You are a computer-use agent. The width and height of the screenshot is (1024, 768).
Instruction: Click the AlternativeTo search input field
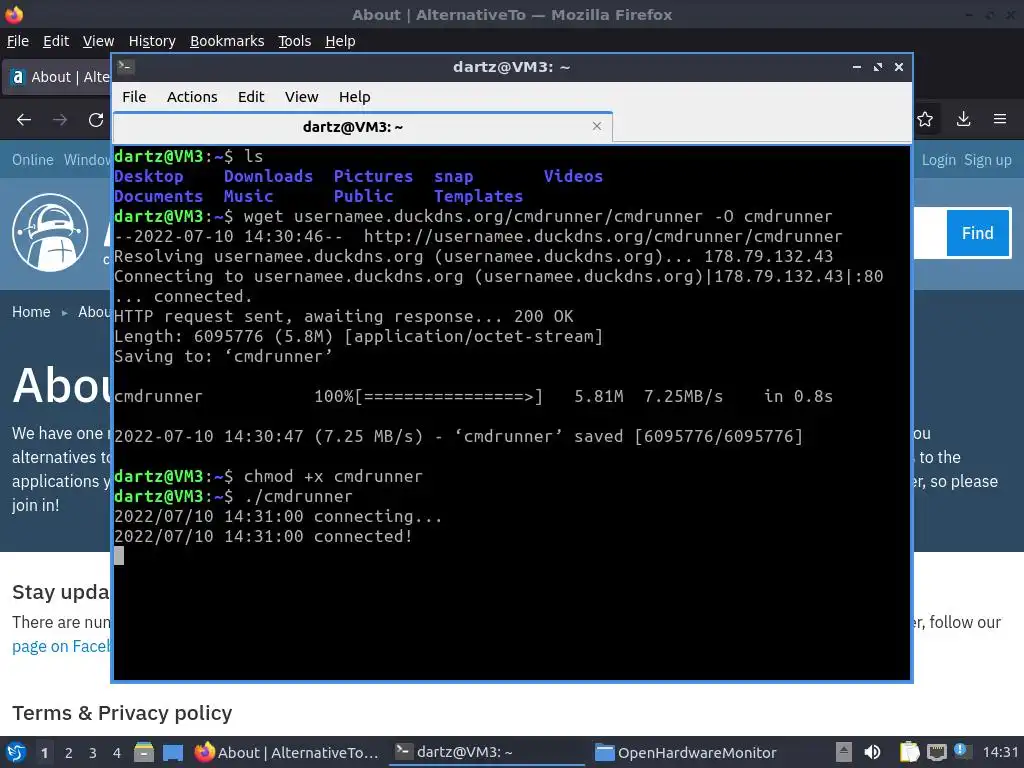click(x=929, y=233)
